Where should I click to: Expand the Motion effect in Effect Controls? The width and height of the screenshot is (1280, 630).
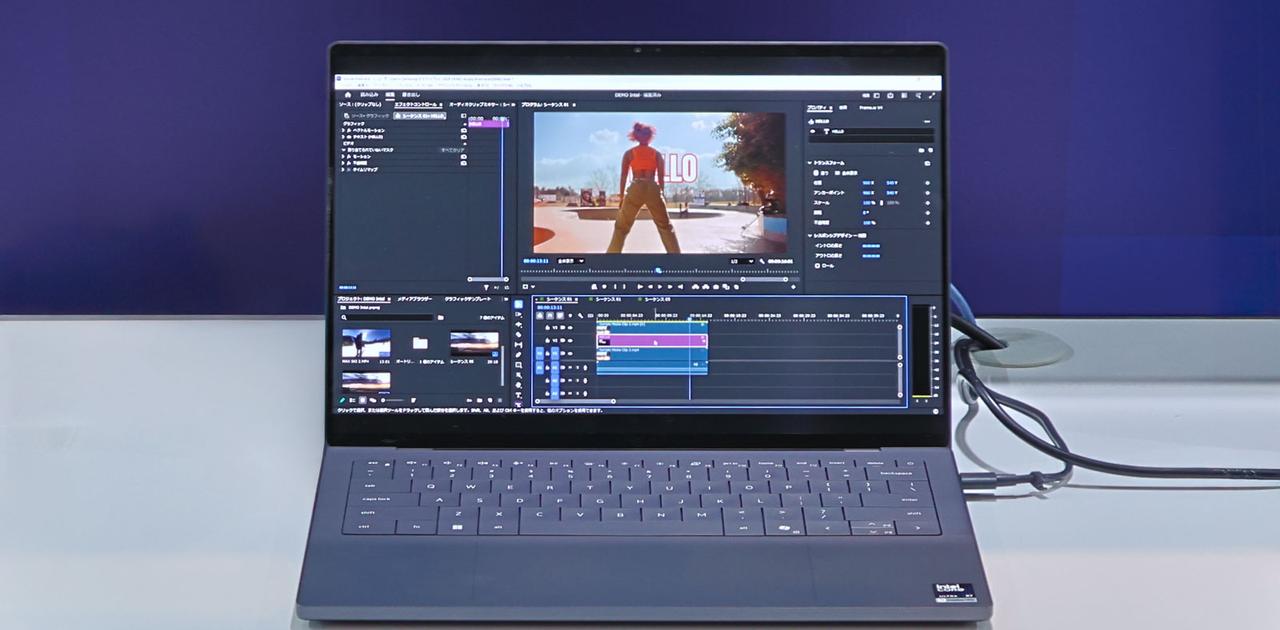(x=344, y=156)
